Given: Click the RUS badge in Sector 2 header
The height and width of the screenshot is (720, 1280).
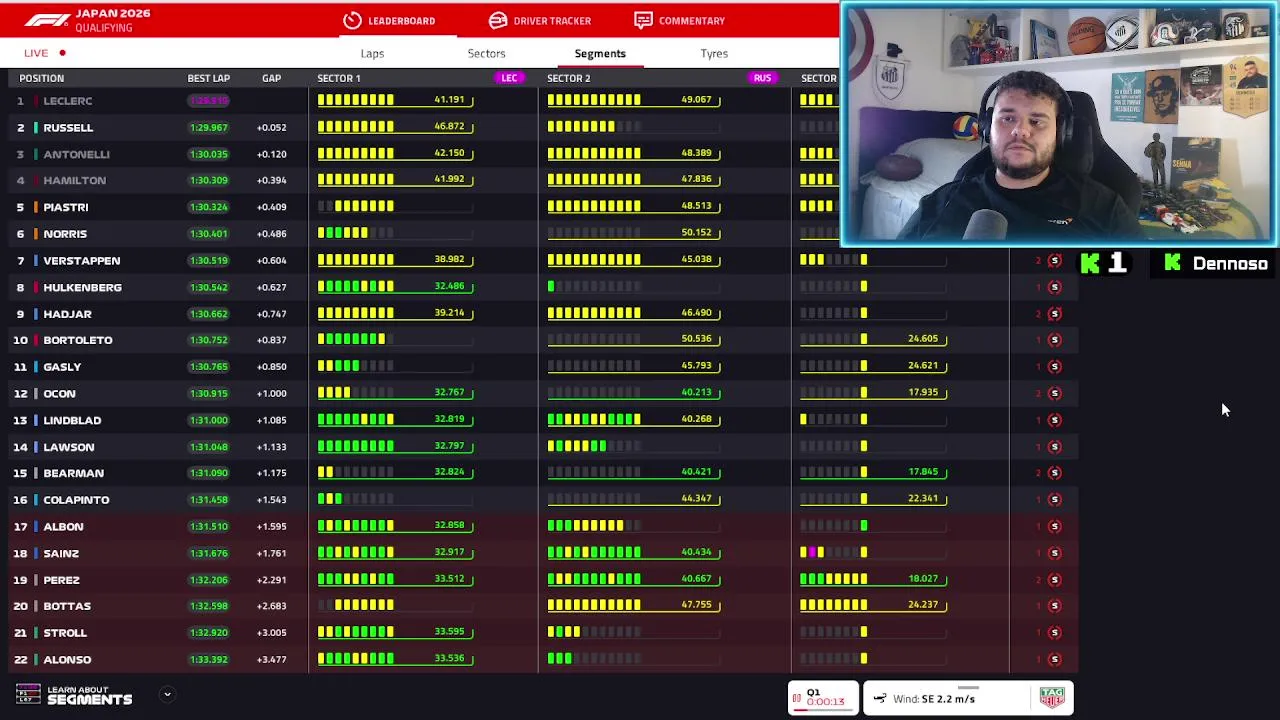Looking at the screenshot, I should tap(762, 78).
